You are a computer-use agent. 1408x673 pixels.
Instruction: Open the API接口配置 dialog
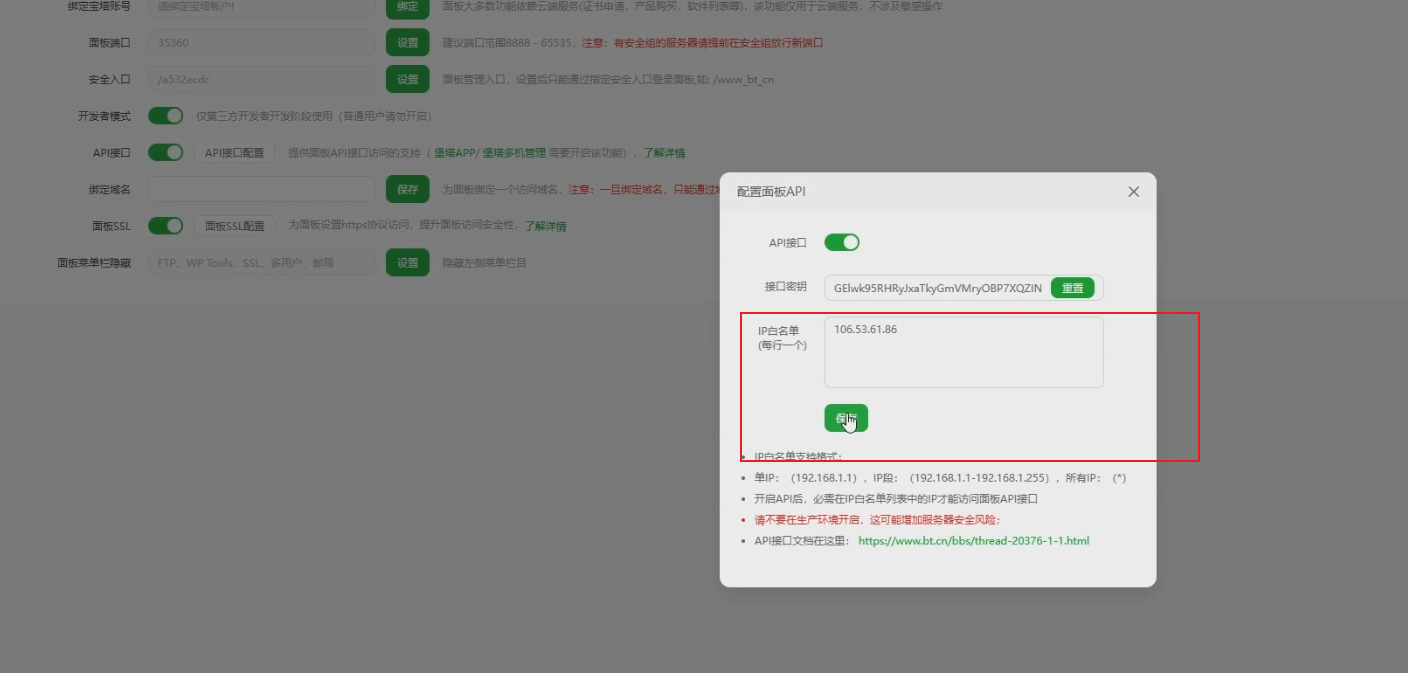click(234, 152)
